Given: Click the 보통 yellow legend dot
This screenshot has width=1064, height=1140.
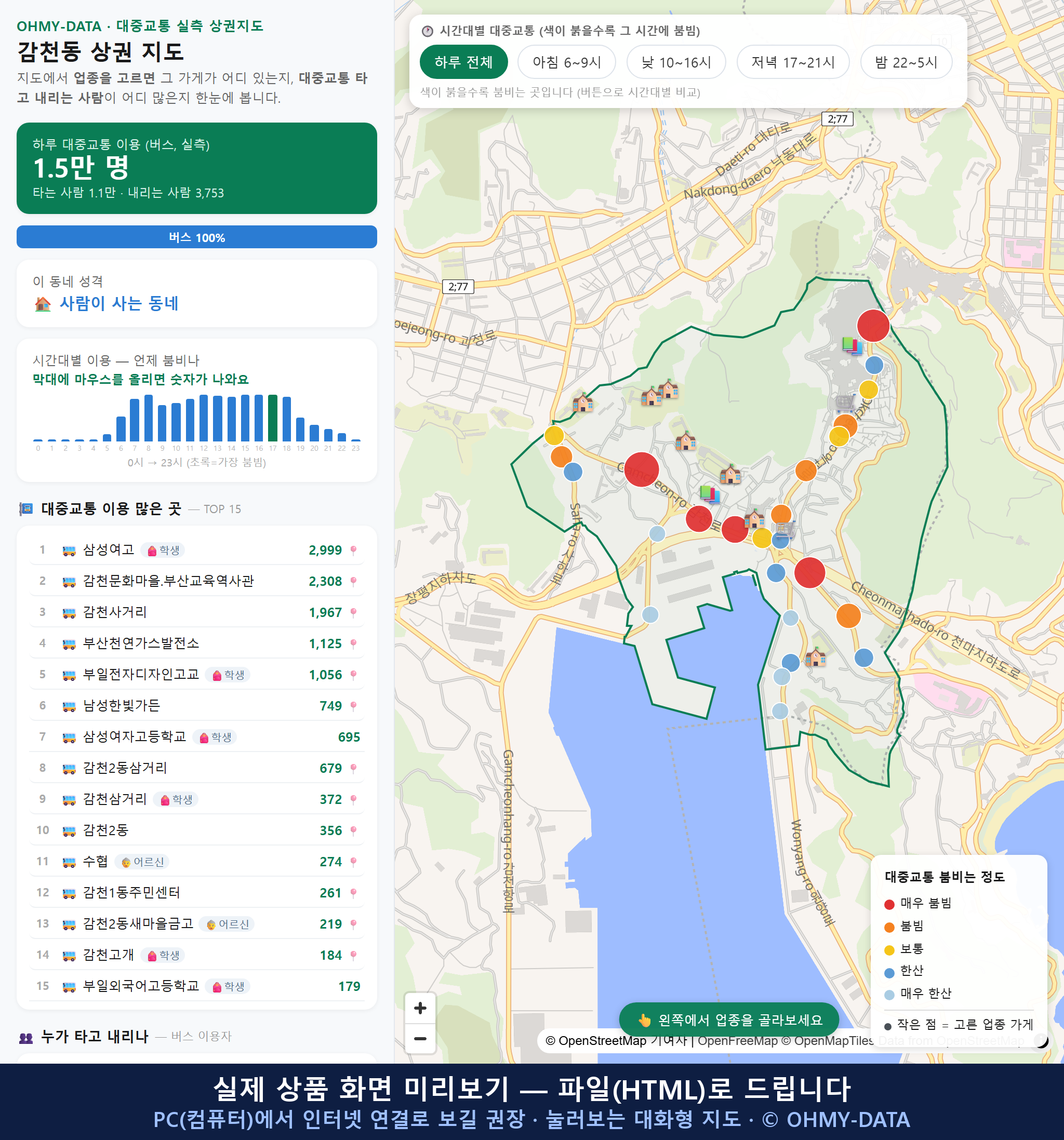Looking at the screenshot, I should [889, 950].
